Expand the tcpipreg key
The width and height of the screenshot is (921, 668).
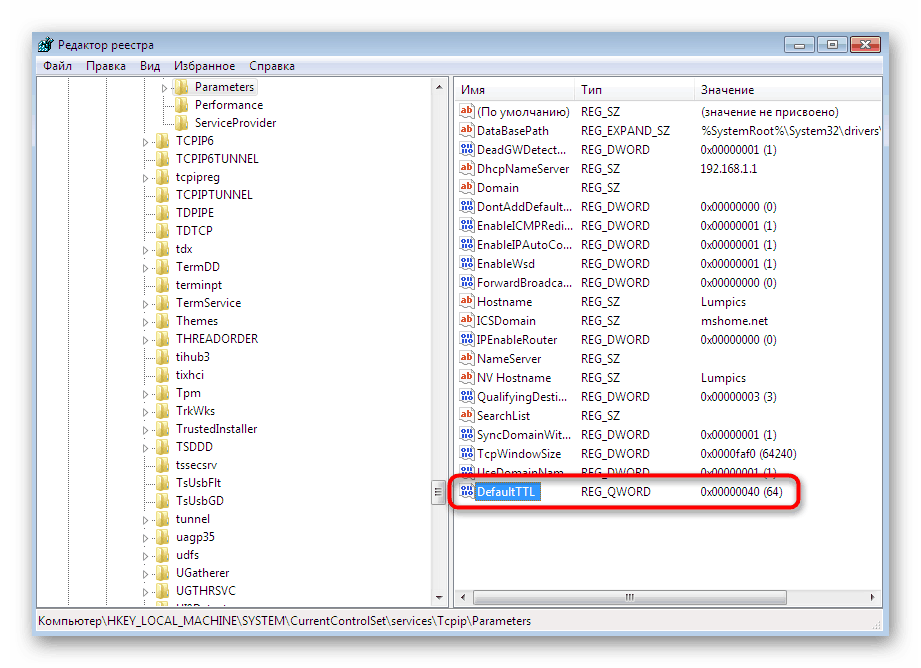point(145,178)
